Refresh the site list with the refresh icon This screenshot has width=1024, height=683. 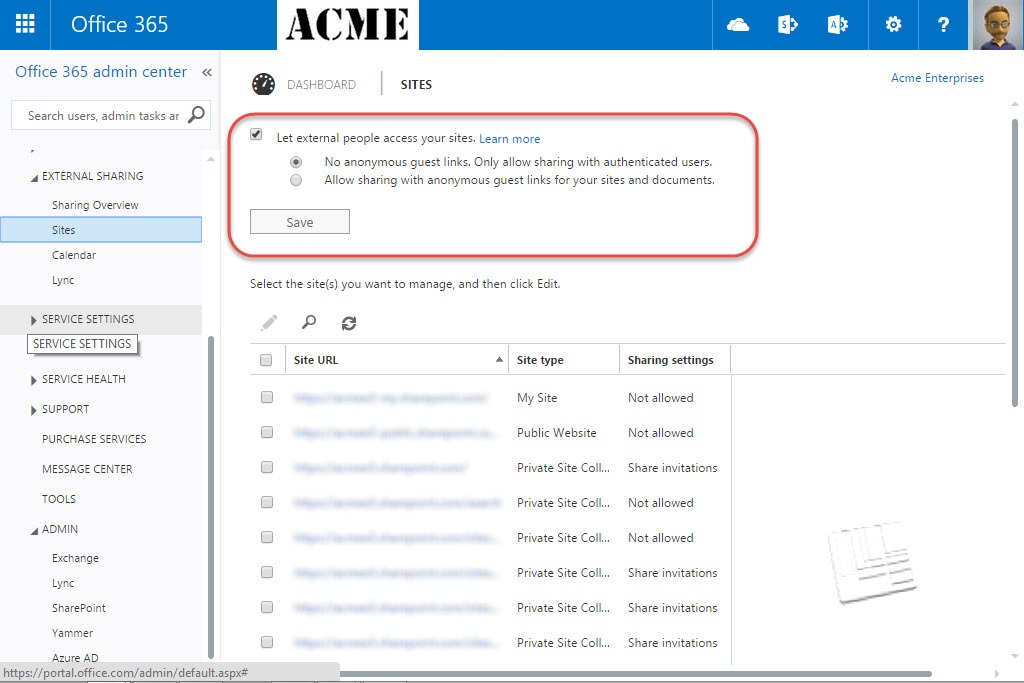[349, 323]
